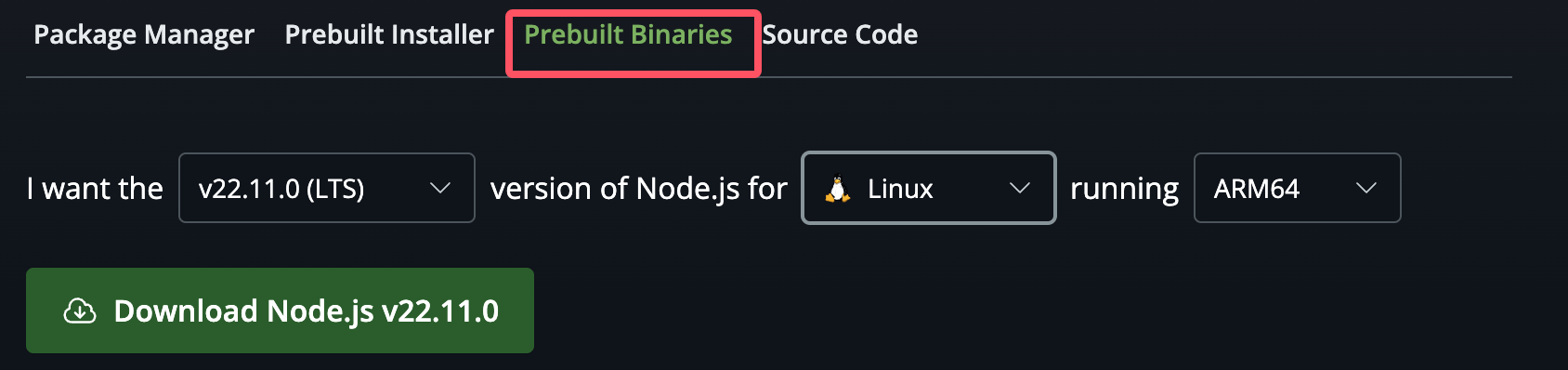Click the chevron arrow beside ARM64

point(1365,188)
